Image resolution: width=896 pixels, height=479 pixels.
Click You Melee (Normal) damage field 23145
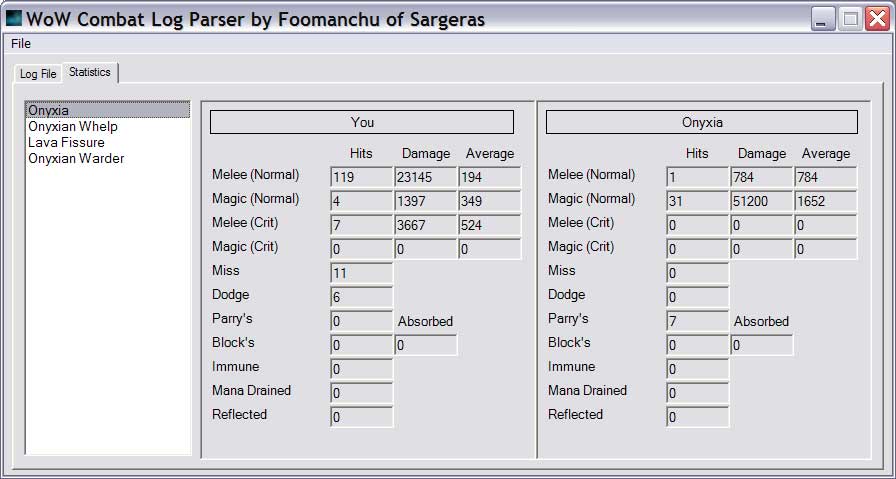426,177
